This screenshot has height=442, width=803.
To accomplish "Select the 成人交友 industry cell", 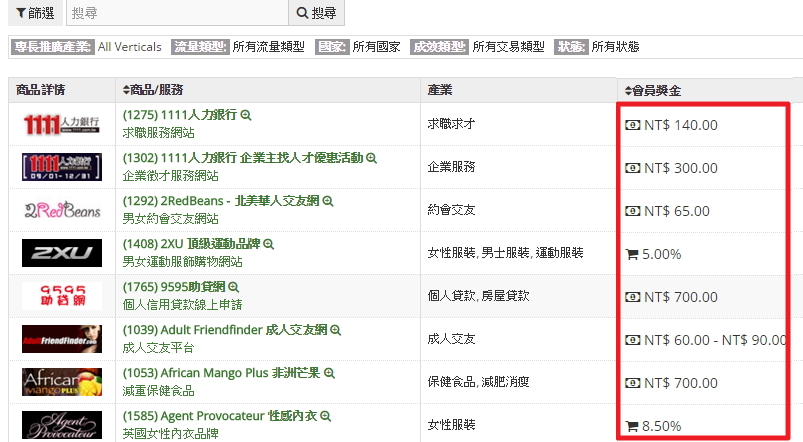I will [x=451, y=339].
